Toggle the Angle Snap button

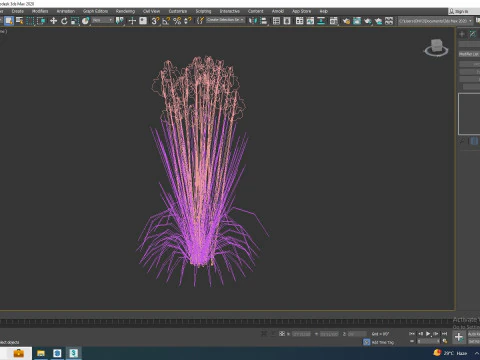click(166, 21)
